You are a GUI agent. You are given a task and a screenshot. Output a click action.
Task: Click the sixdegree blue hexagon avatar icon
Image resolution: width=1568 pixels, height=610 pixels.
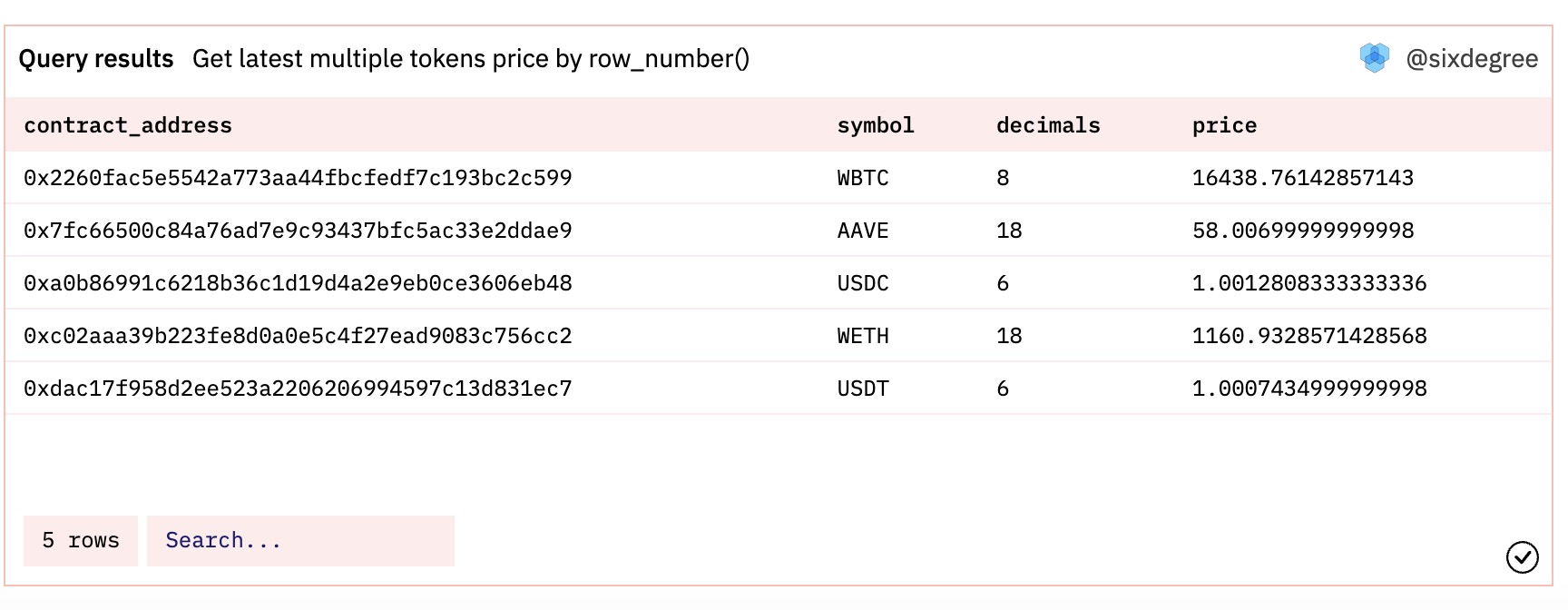pyautogui.click(x=1374, y=58)
